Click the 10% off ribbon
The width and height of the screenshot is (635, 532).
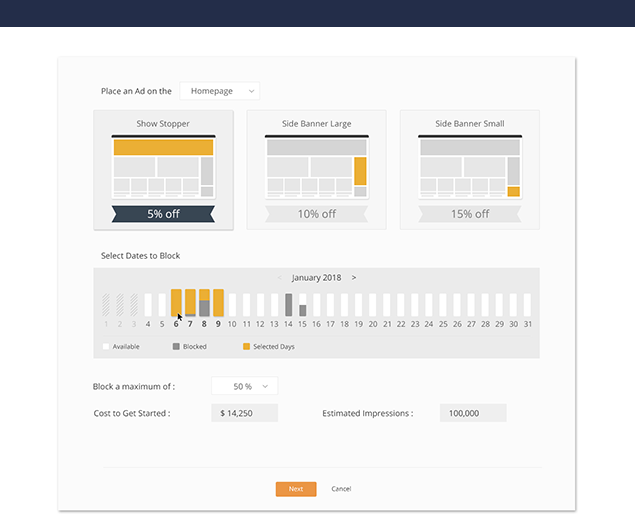coord(317,214)
